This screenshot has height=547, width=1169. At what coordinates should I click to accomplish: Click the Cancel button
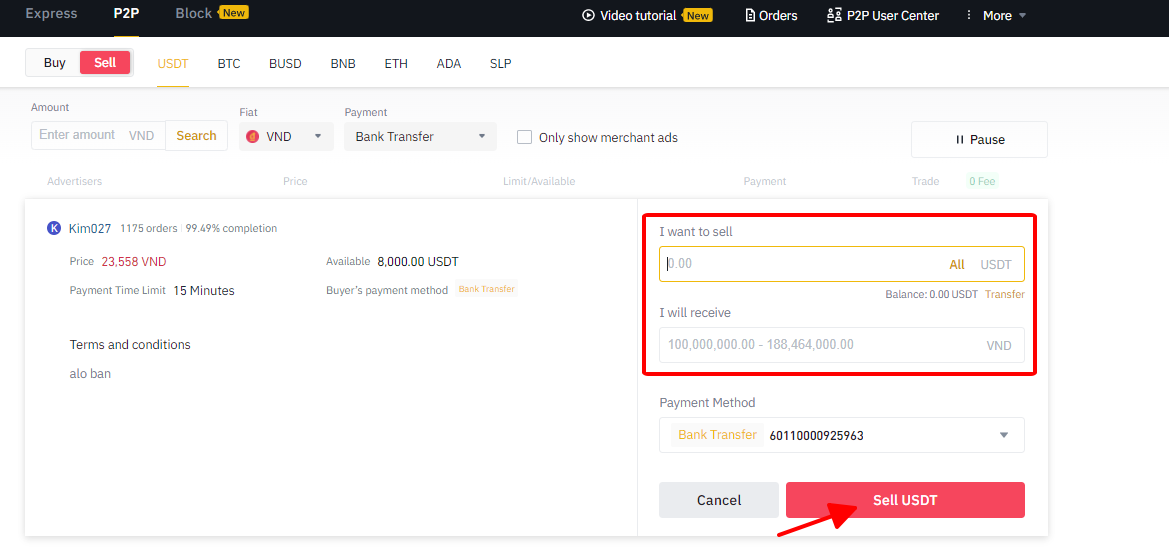pyautogui.click(x=719, y=500)
